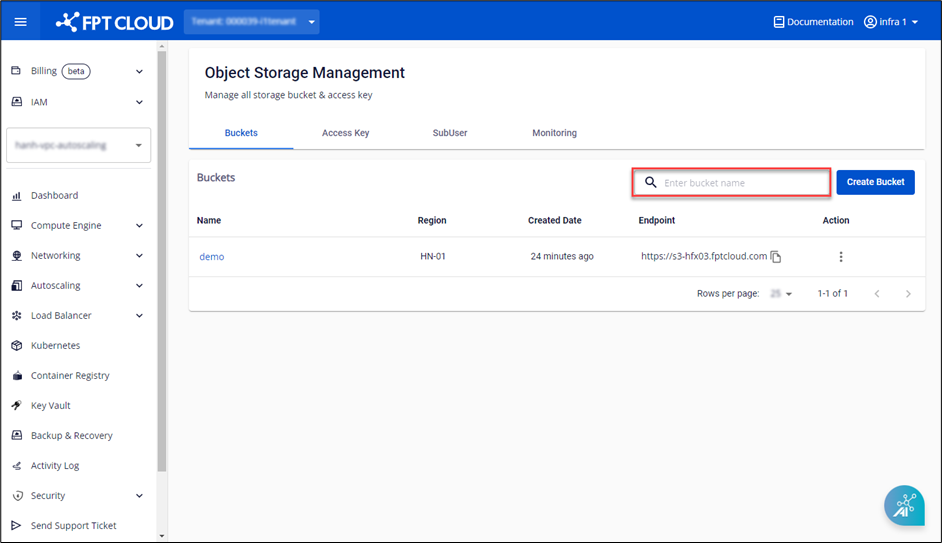Click the Security shield icon
Screen dimensions: 942x543
coord(17,496)
